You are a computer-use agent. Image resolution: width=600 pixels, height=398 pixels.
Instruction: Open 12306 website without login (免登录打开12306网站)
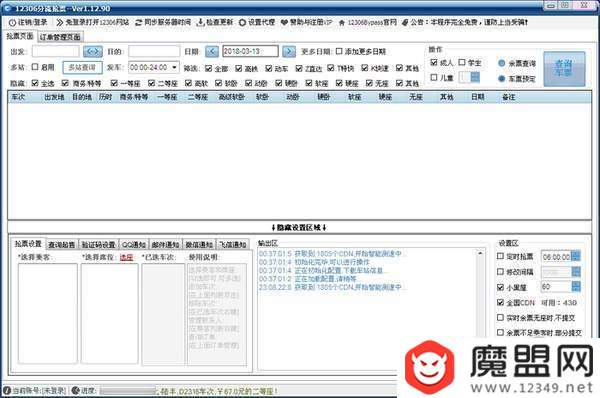click(93, 23)
